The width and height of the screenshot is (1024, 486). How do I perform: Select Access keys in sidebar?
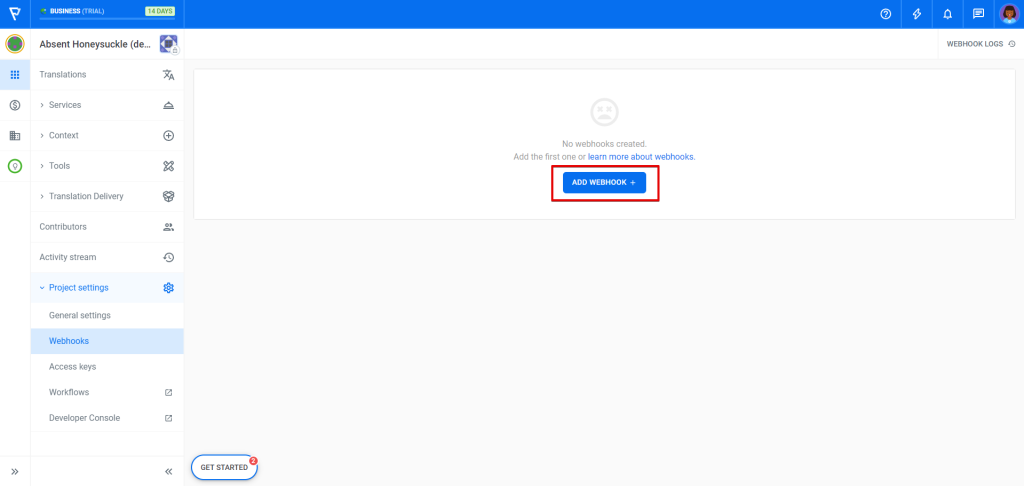[x=72, y=367]
